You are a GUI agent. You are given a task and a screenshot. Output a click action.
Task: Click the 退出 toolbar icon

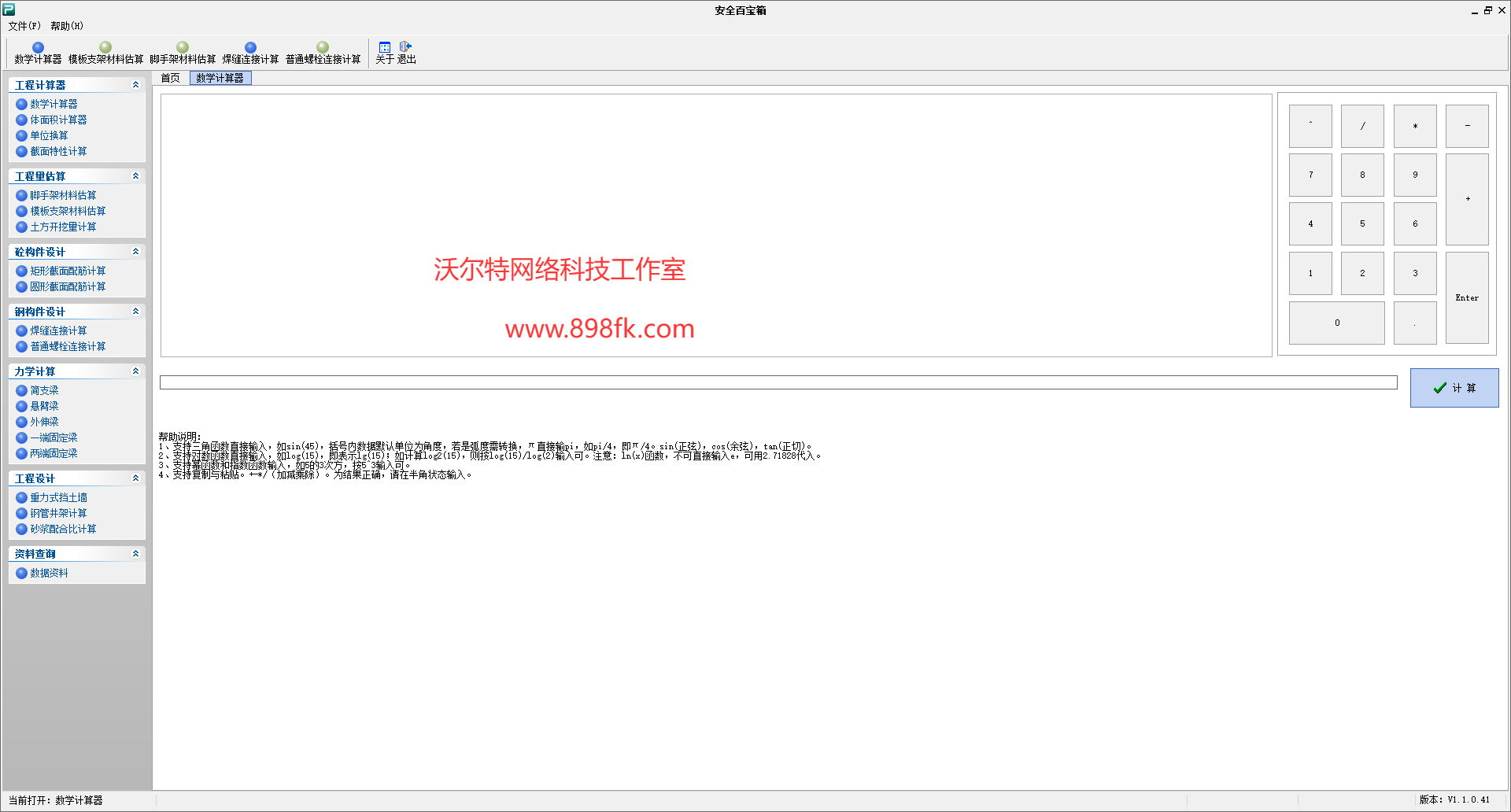point(406,53)
